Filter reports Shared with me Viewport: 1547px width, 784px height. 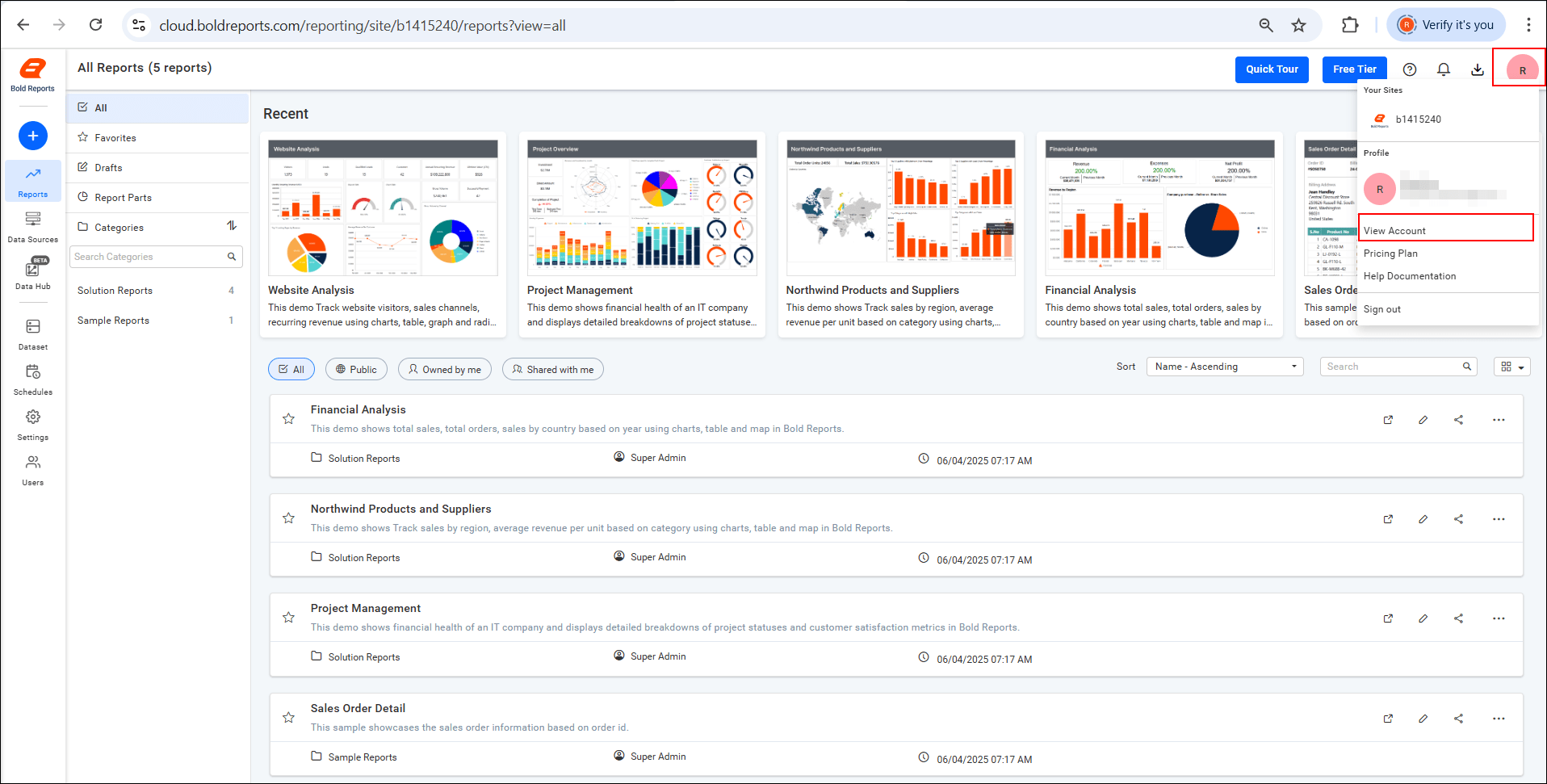click(x=553, y=369)
